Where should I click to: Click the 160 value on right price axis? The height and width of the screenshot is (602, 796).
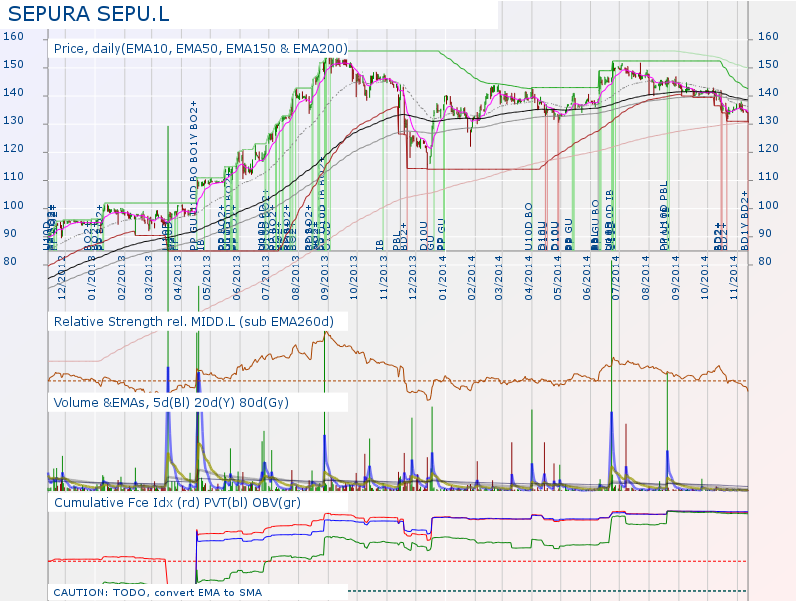(x=768, y=37)
